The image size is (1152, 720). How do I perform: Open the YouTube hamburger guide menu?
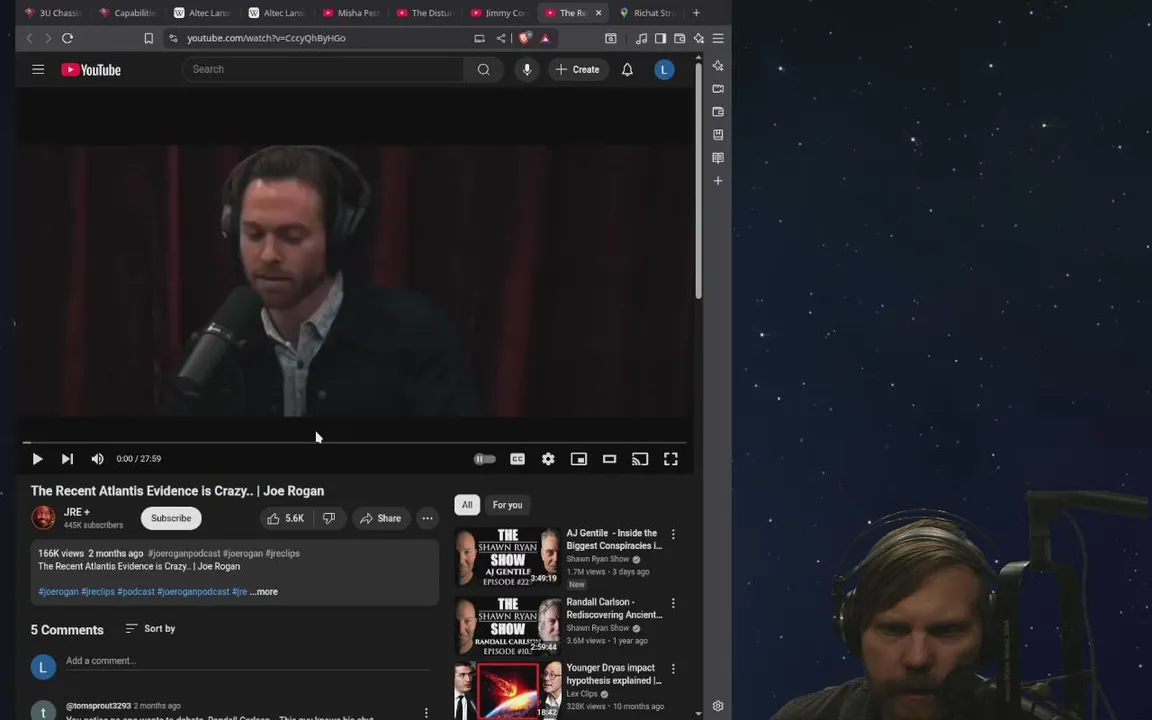(x=38, y=70)
